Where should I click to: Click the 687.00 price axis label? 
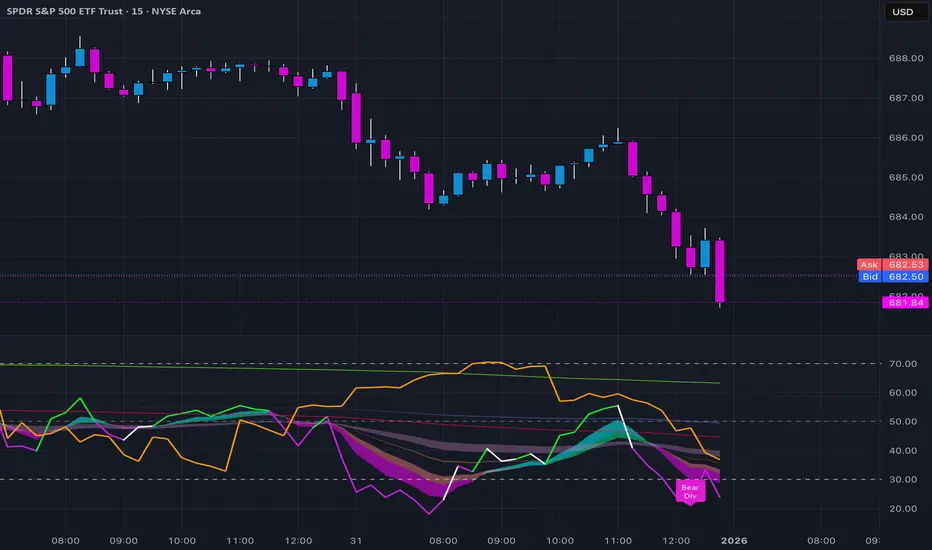coord(906,98)
